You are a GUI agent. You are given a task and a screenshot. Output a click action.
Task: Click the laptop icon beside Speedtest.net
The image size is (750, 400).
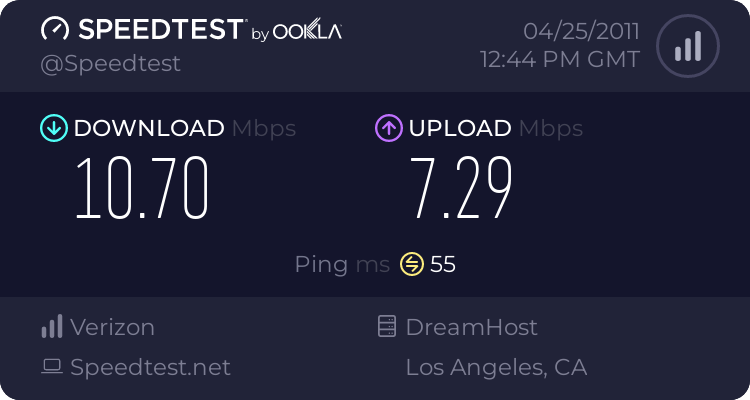pyautogui.click(x=52, y=367)
